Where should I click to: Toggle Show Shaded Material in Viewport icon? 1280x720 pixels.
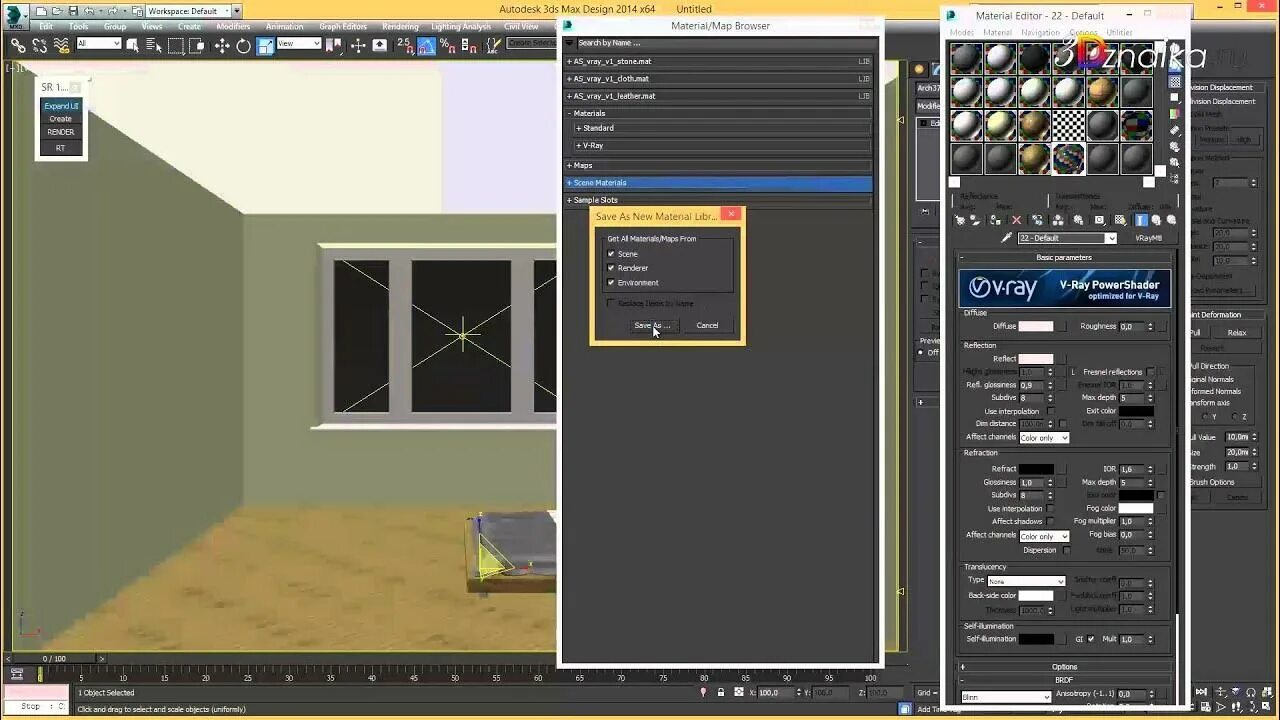point(1120,220)
